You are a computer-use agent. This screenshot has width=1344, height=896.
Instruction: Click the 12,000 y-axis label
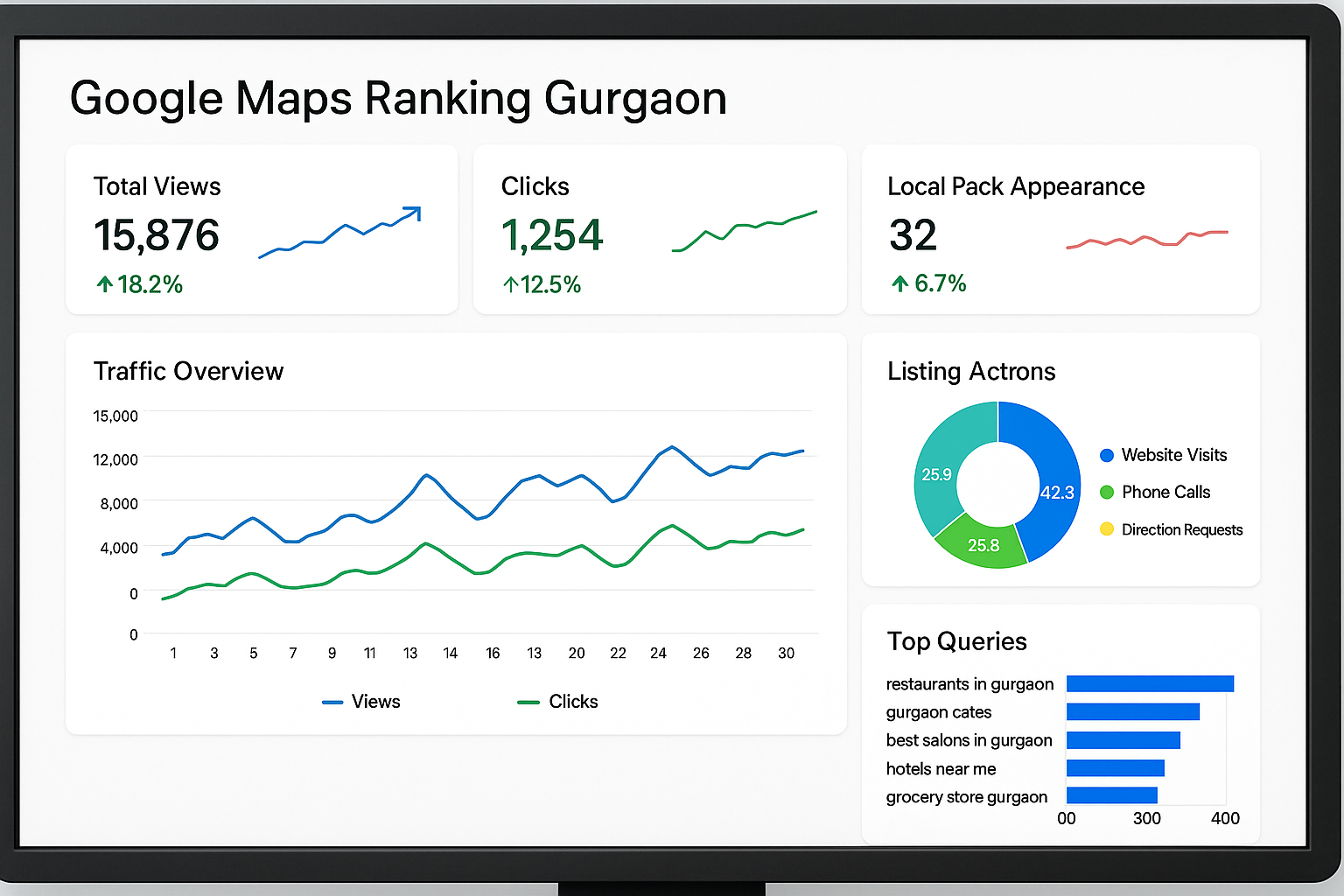[115, 459]
